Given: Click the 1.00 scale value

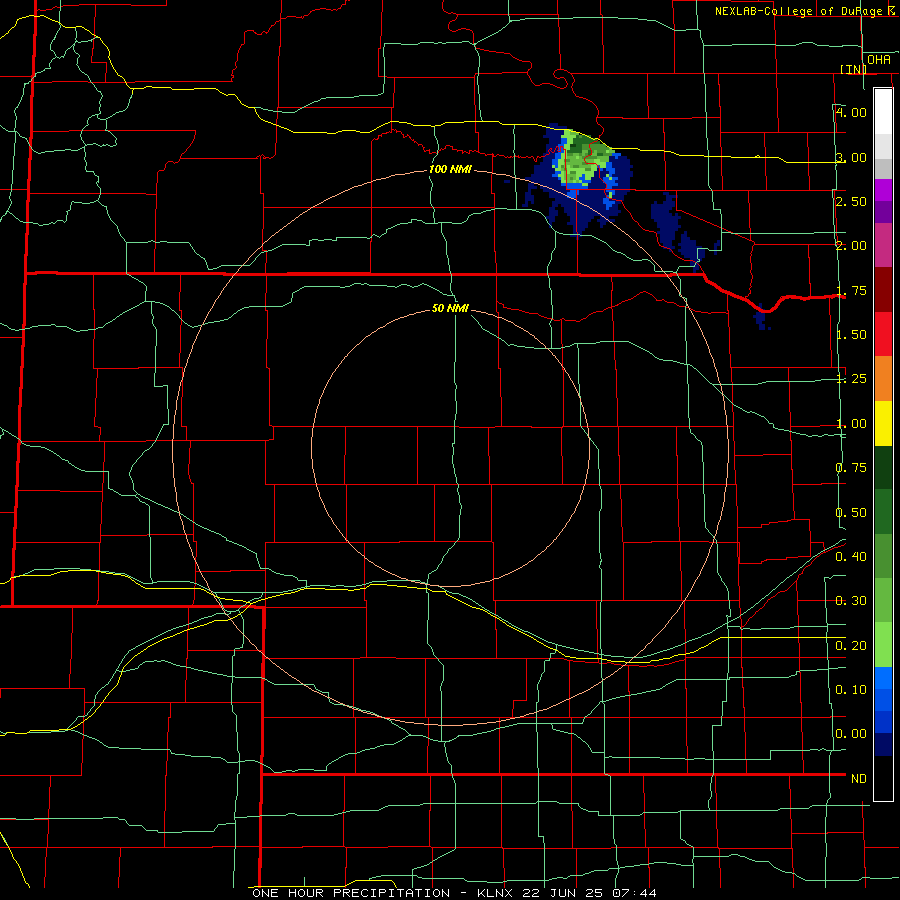Looking at the screenshot, I should click(851, 424).
